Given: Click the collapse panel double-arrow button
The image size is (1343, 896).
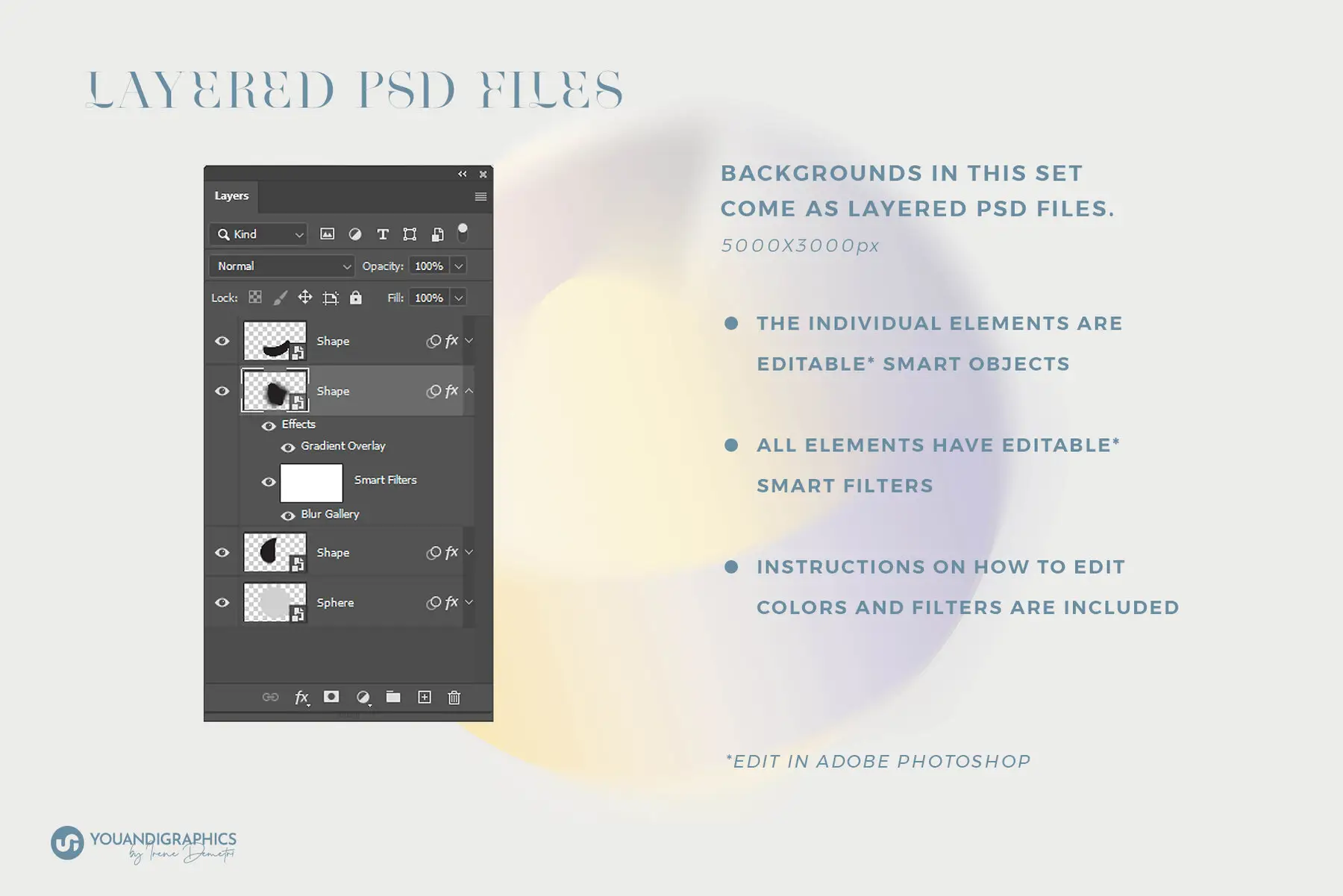Looking at the screenshot, I should [x=463, y=175].
